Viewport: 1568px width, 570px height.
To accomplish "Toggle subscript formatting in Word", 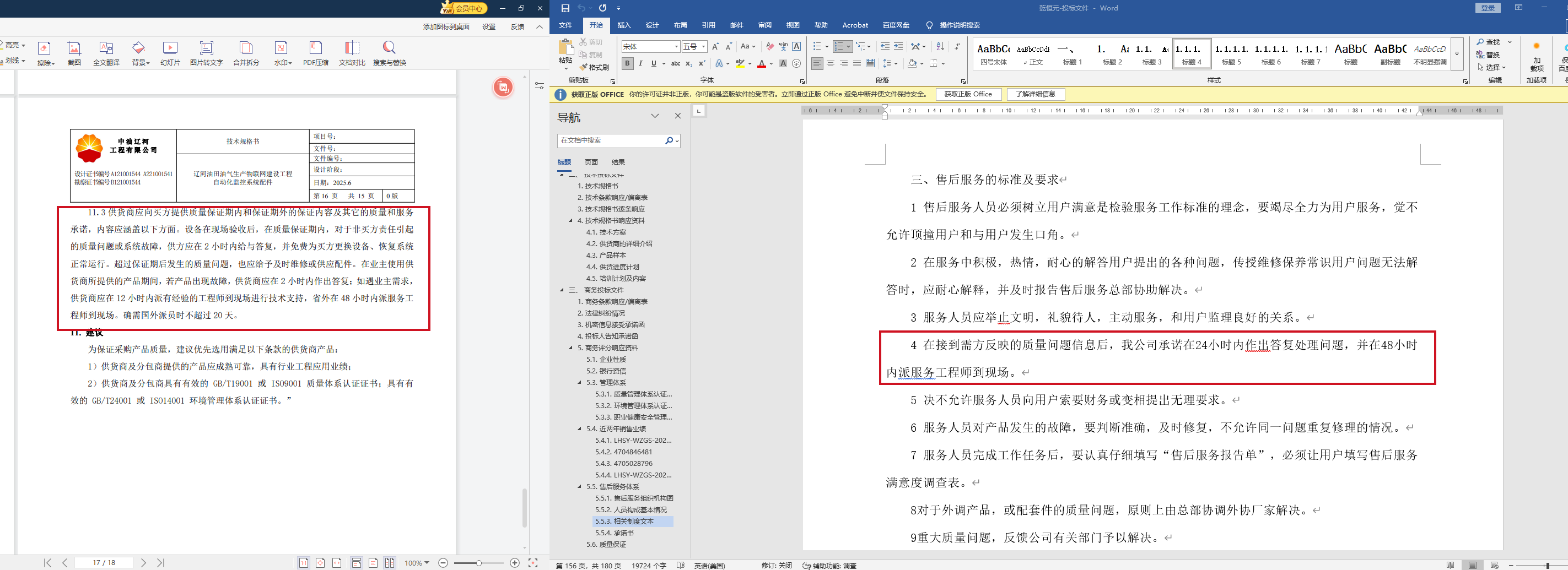I will (688, 63).
